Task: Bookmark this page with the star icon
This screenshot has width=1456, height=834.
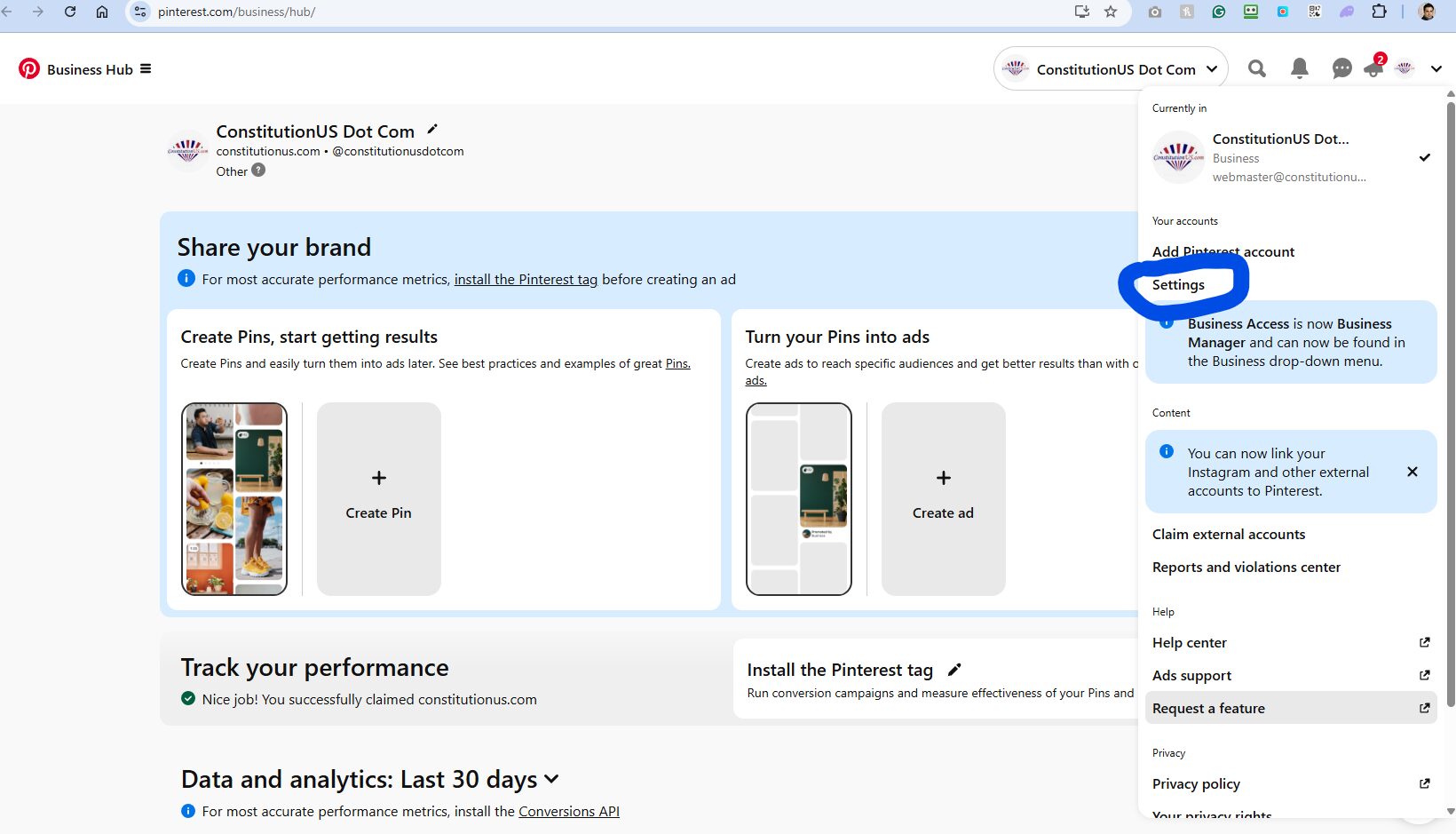Action: [x=1110, y=12]
